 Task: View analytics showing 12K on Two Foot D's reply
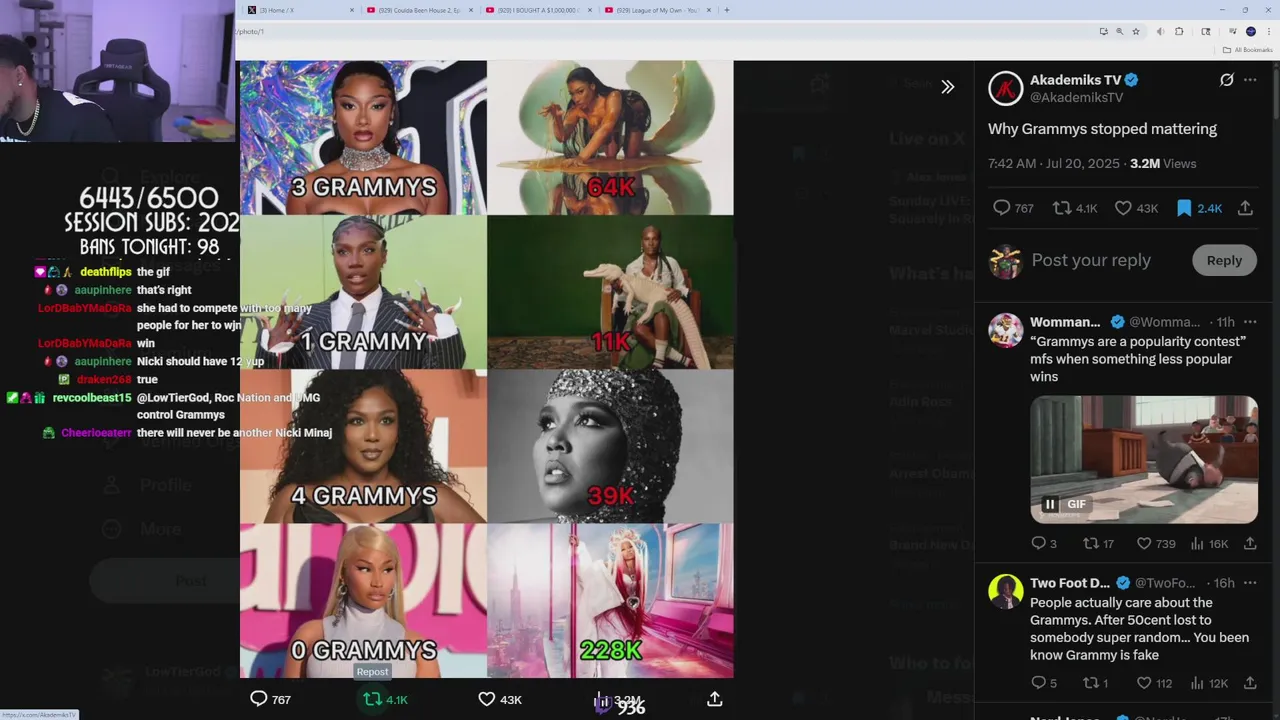(1209, 683)
